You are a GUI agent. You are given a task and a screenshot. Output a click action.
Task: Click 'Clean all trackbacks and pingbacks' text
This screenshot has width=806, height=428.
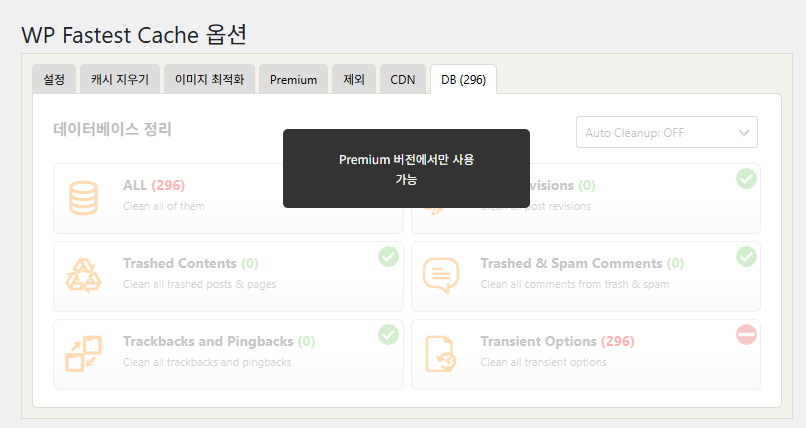click(x=207, y=362)
